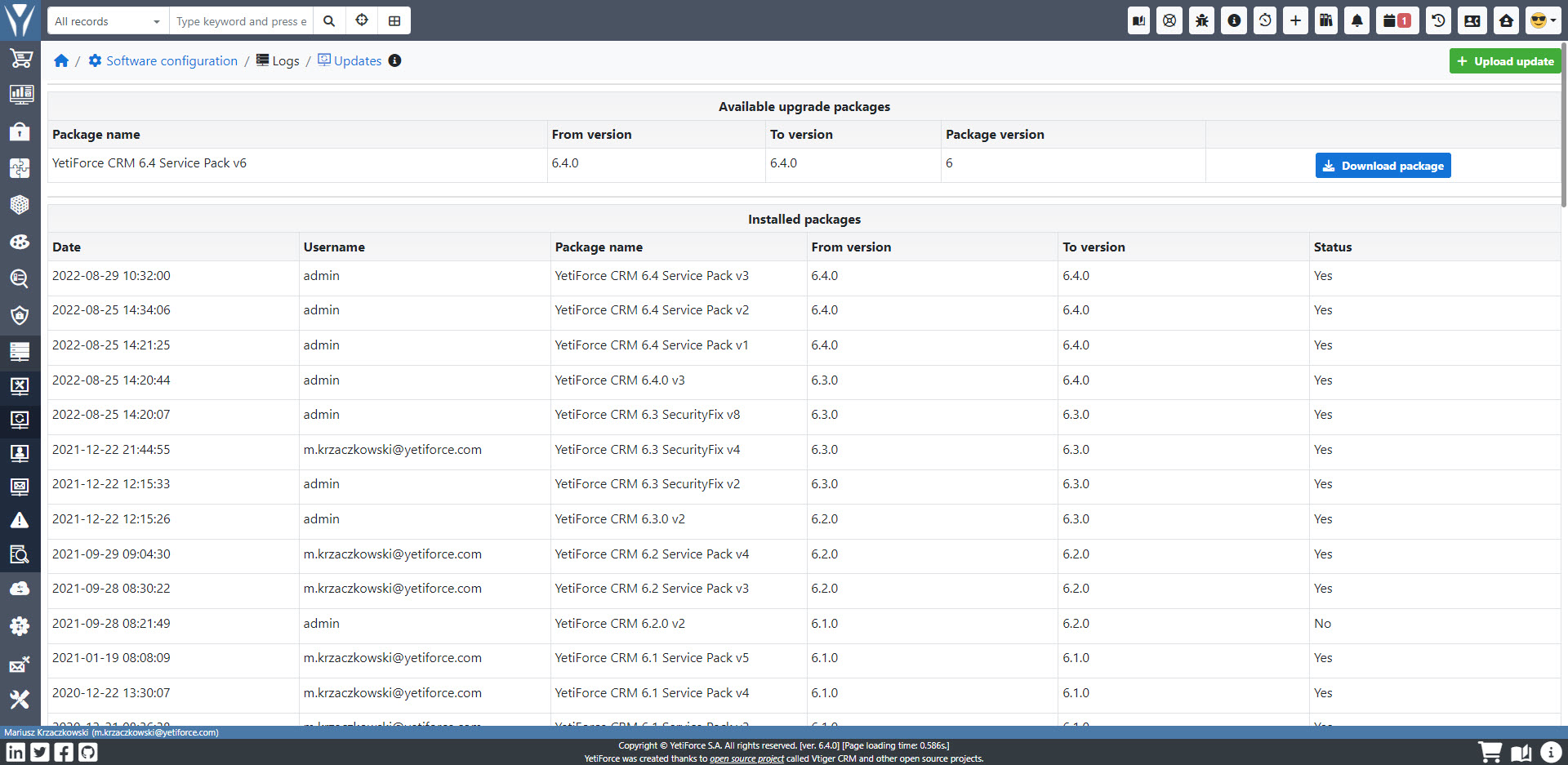The height and width of the screenshot is (765, 1568).
Task: Open the document search sidebar icon
Action: point(20,554)
